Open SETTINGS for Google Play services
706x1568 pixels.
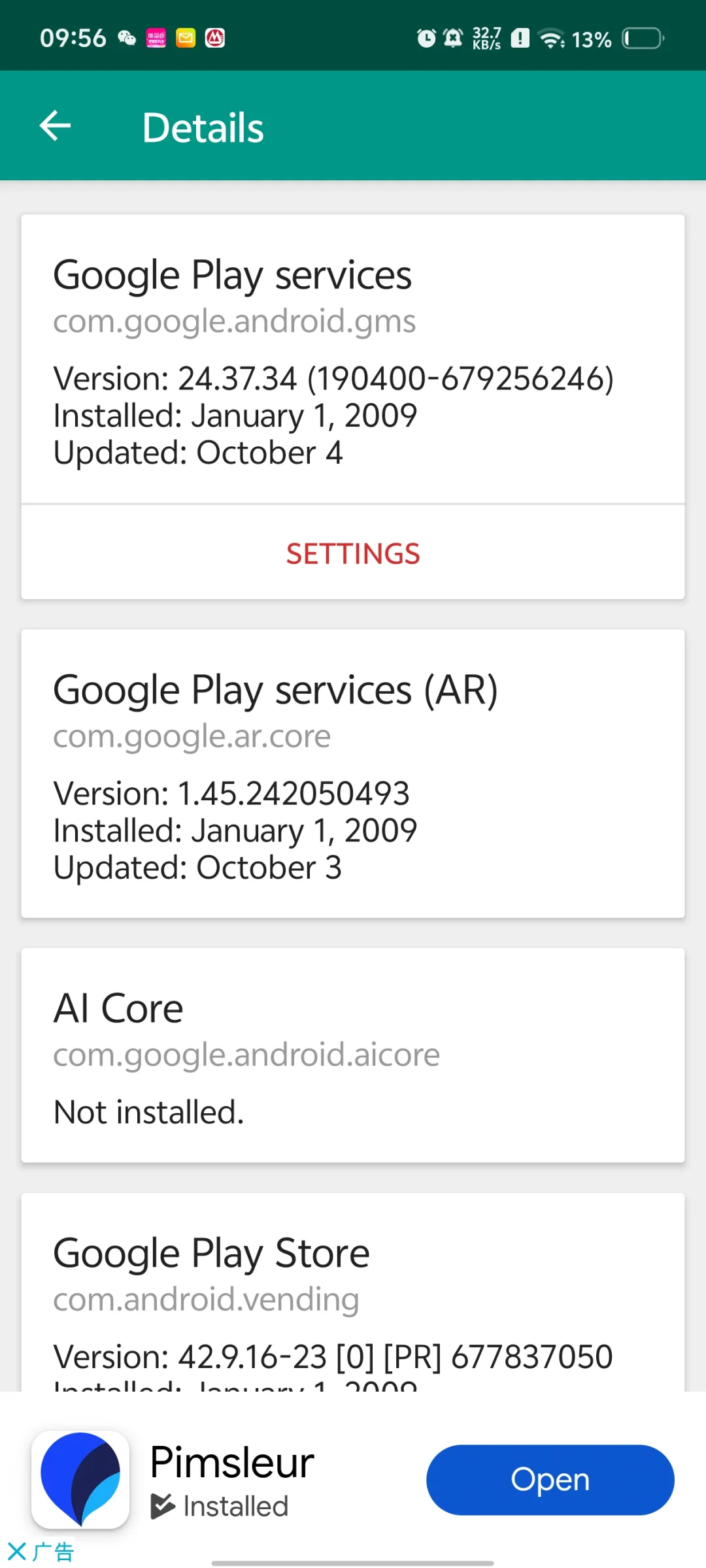coord(353,553)
